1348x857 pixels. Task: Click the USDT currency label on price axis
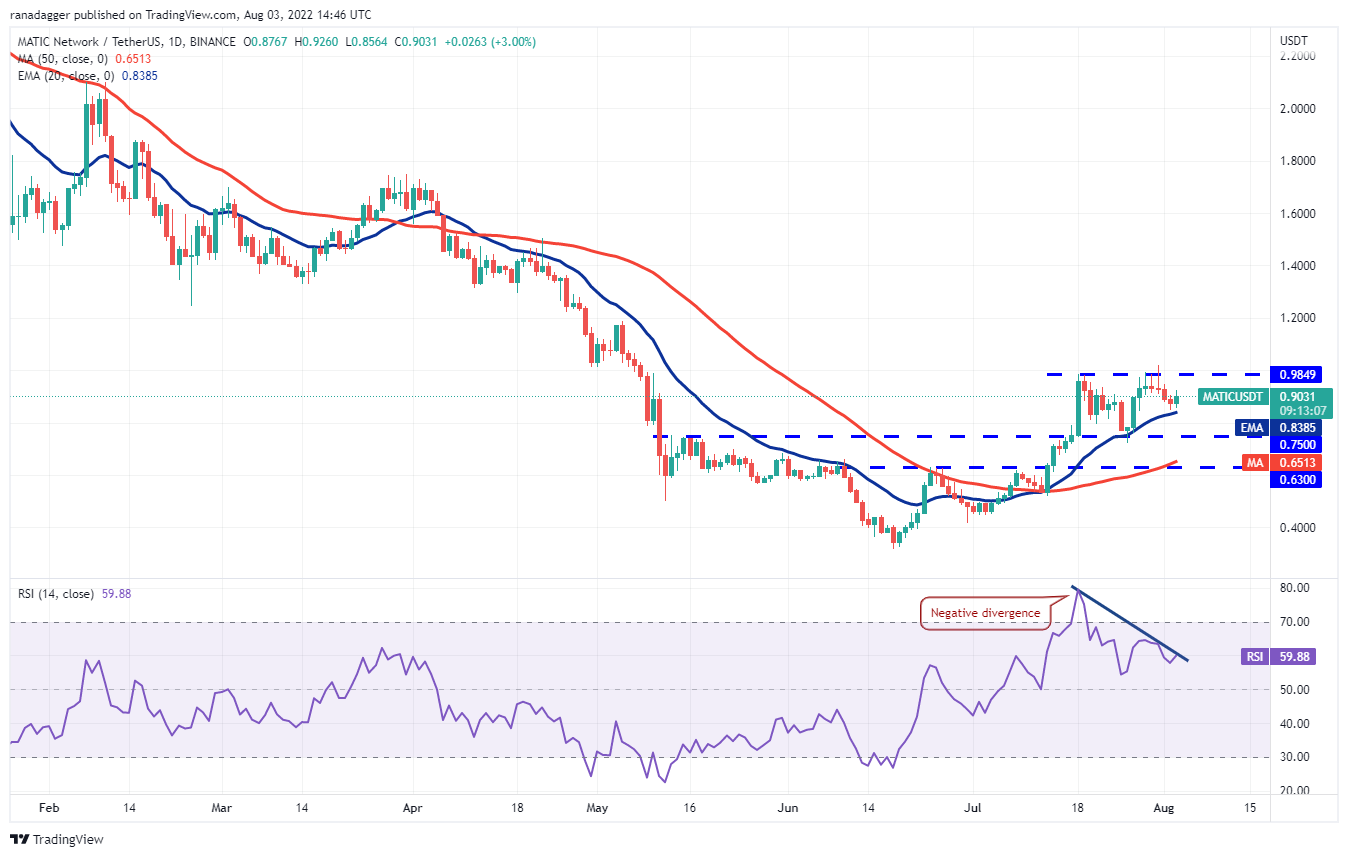[x=1293, y=40]
